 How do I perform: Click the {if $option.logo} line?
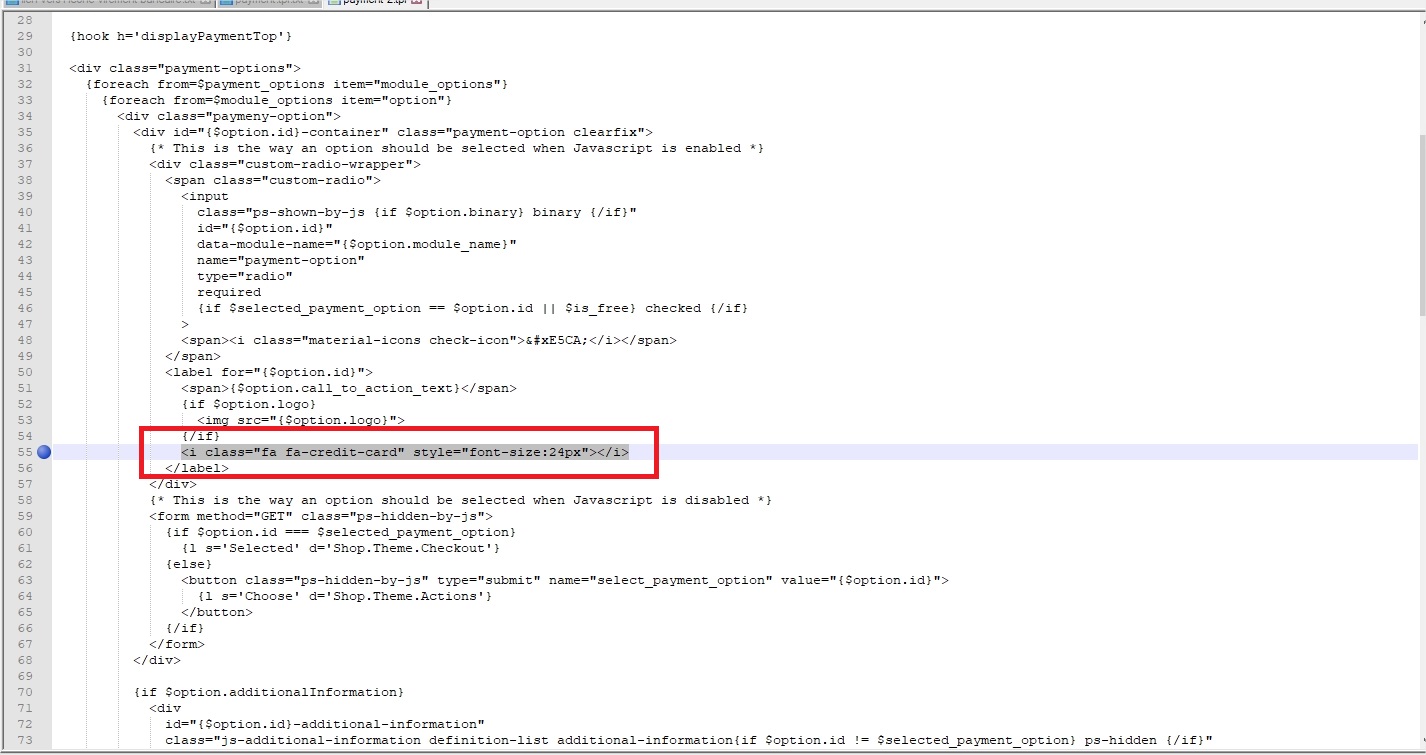249,404
